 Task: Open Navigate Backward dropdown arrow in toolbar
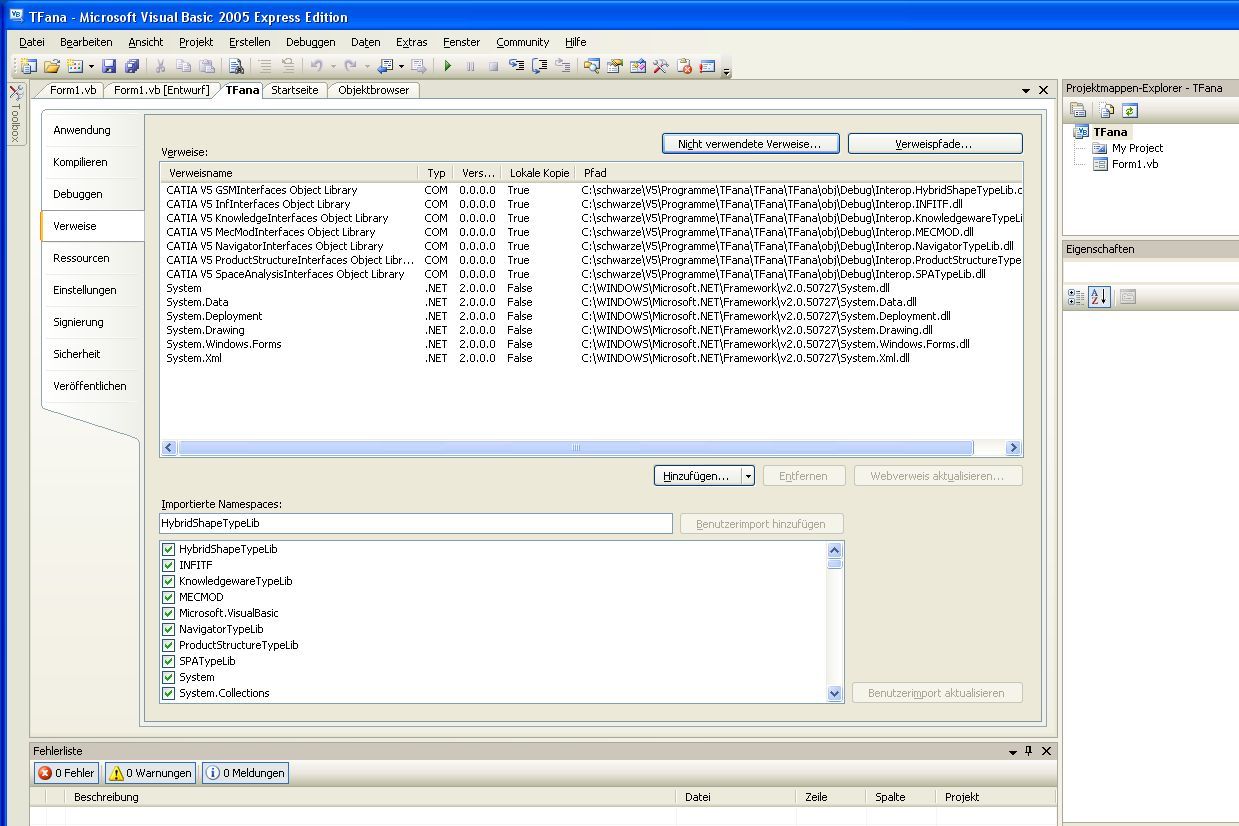(x=401, y=67)
